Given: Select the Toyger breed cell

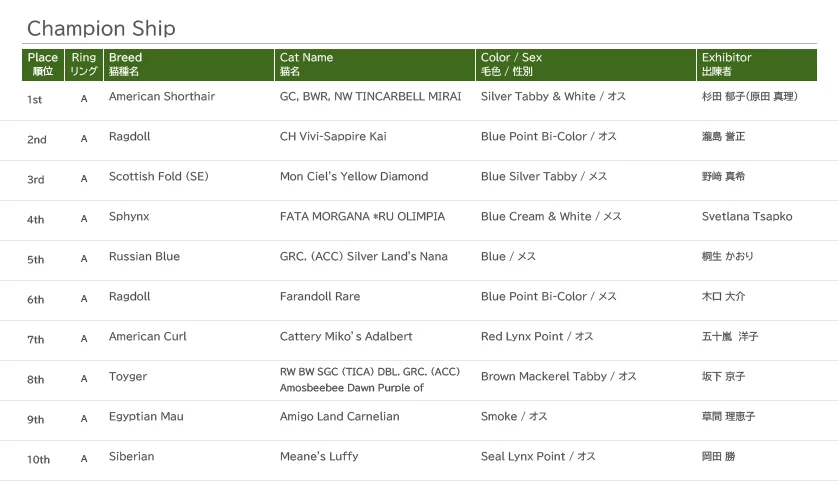Looking at the screenshot, I should click(x=128, y=377).
